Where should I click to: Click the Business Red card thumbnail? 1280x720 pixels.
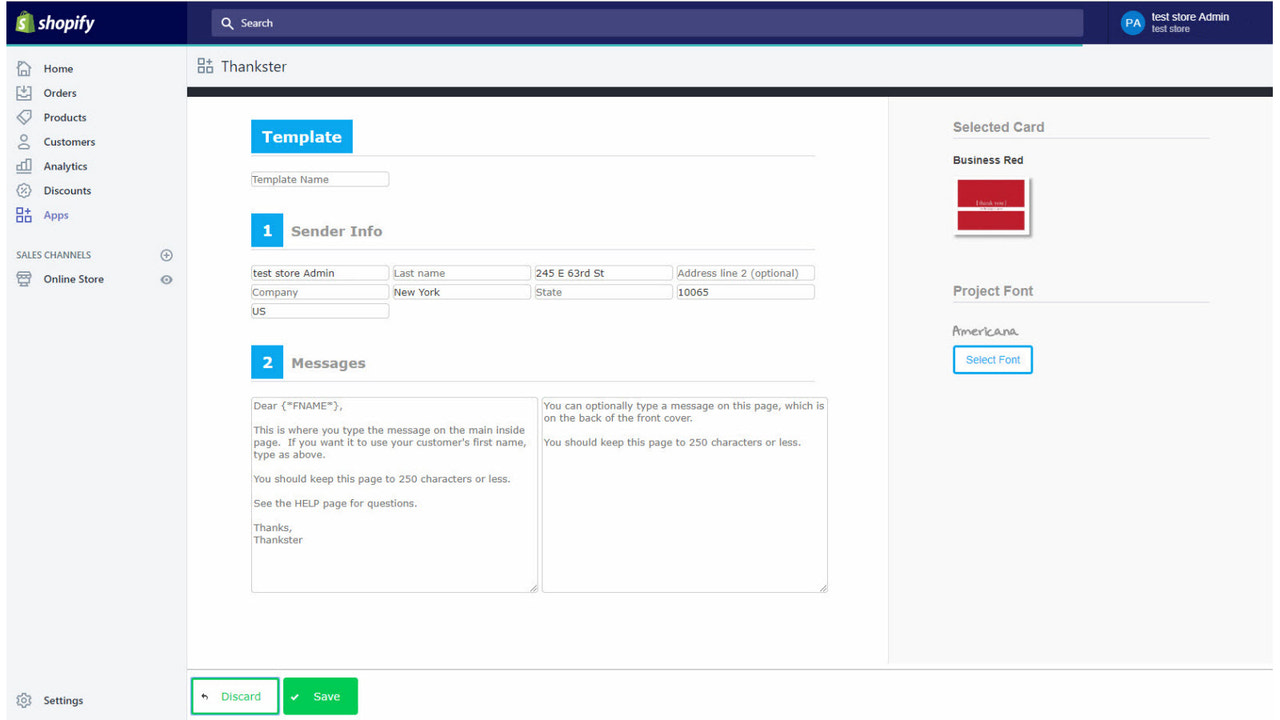click(991, 204)
